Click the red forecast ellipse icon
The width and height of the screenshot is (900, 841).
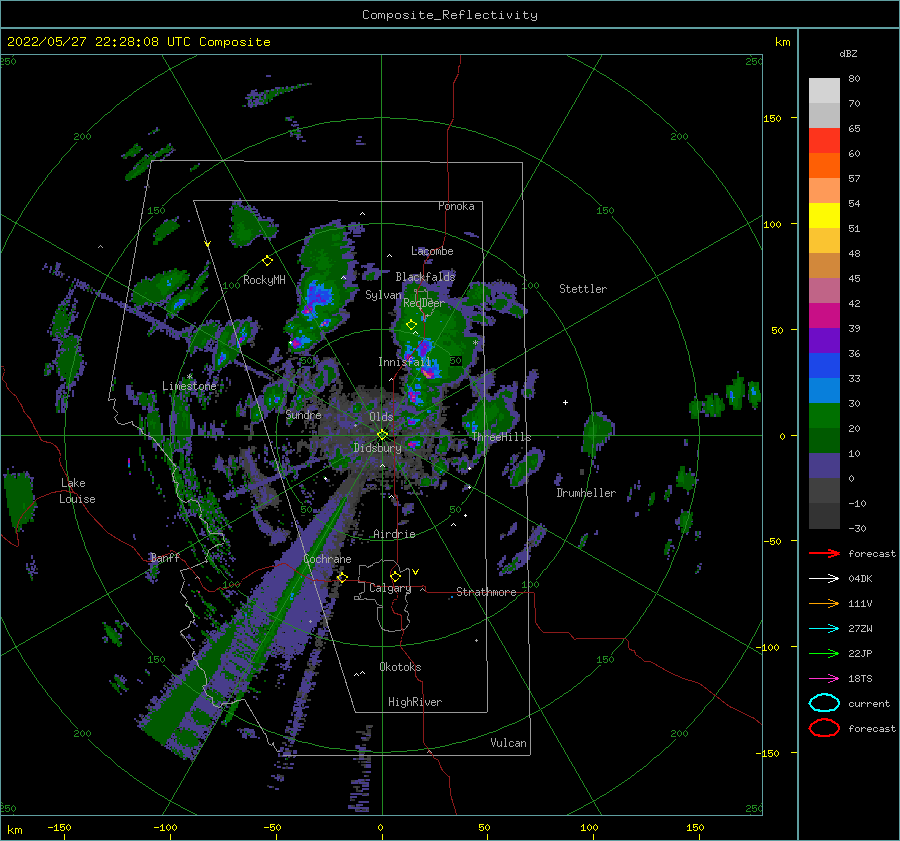pos(824,728)
